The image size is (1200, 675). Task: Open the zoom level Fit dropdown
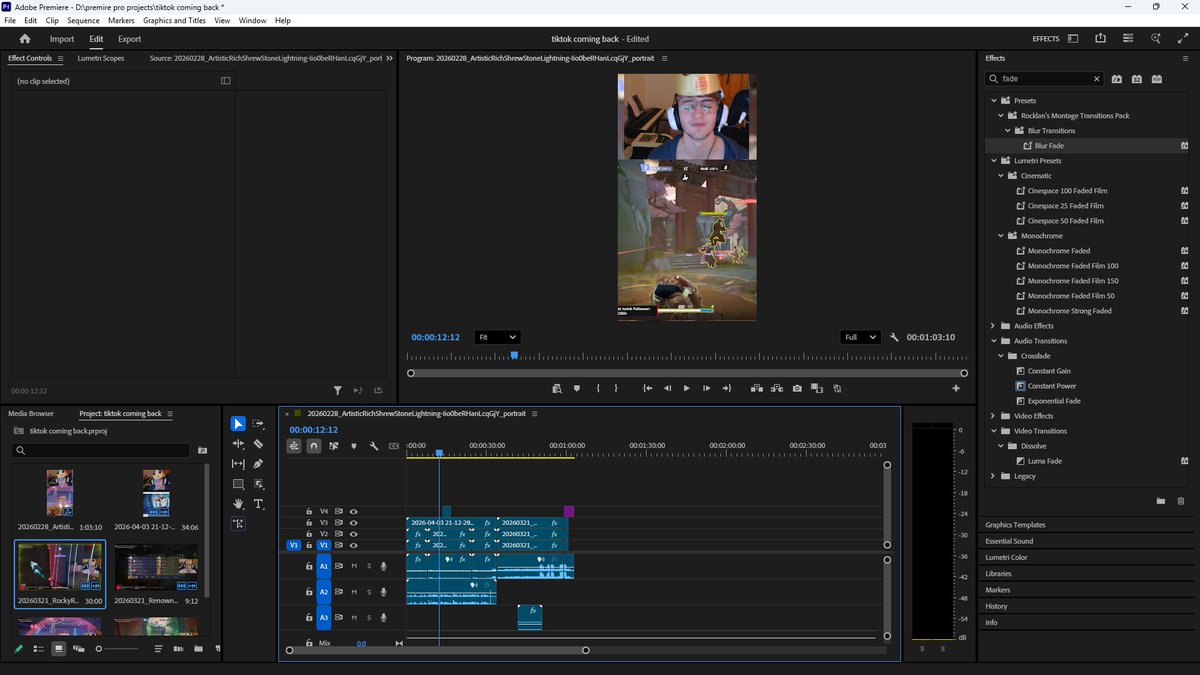(497, 337)
